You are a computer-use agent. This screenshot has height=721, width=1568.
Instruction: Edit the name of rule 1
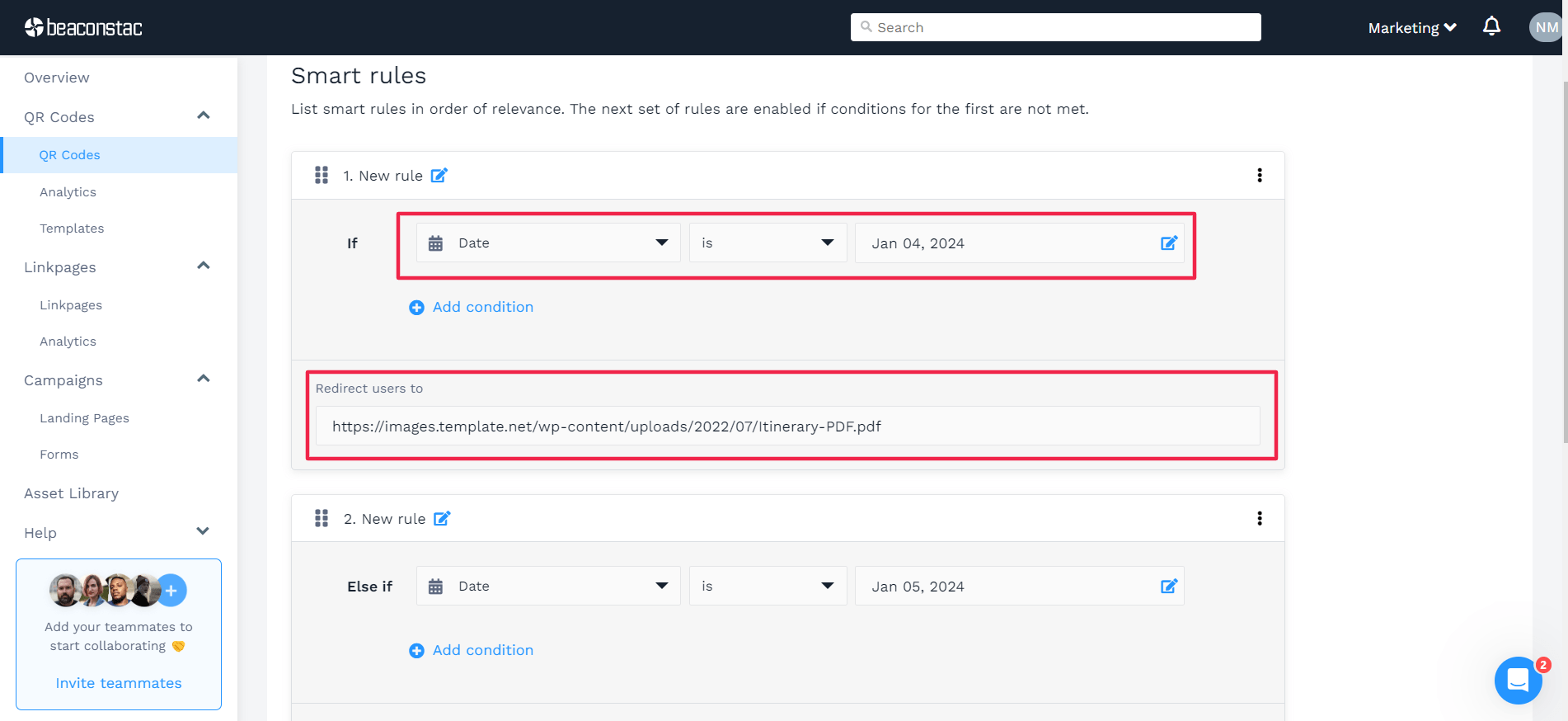pyautogui.click(x=439, y=176)
